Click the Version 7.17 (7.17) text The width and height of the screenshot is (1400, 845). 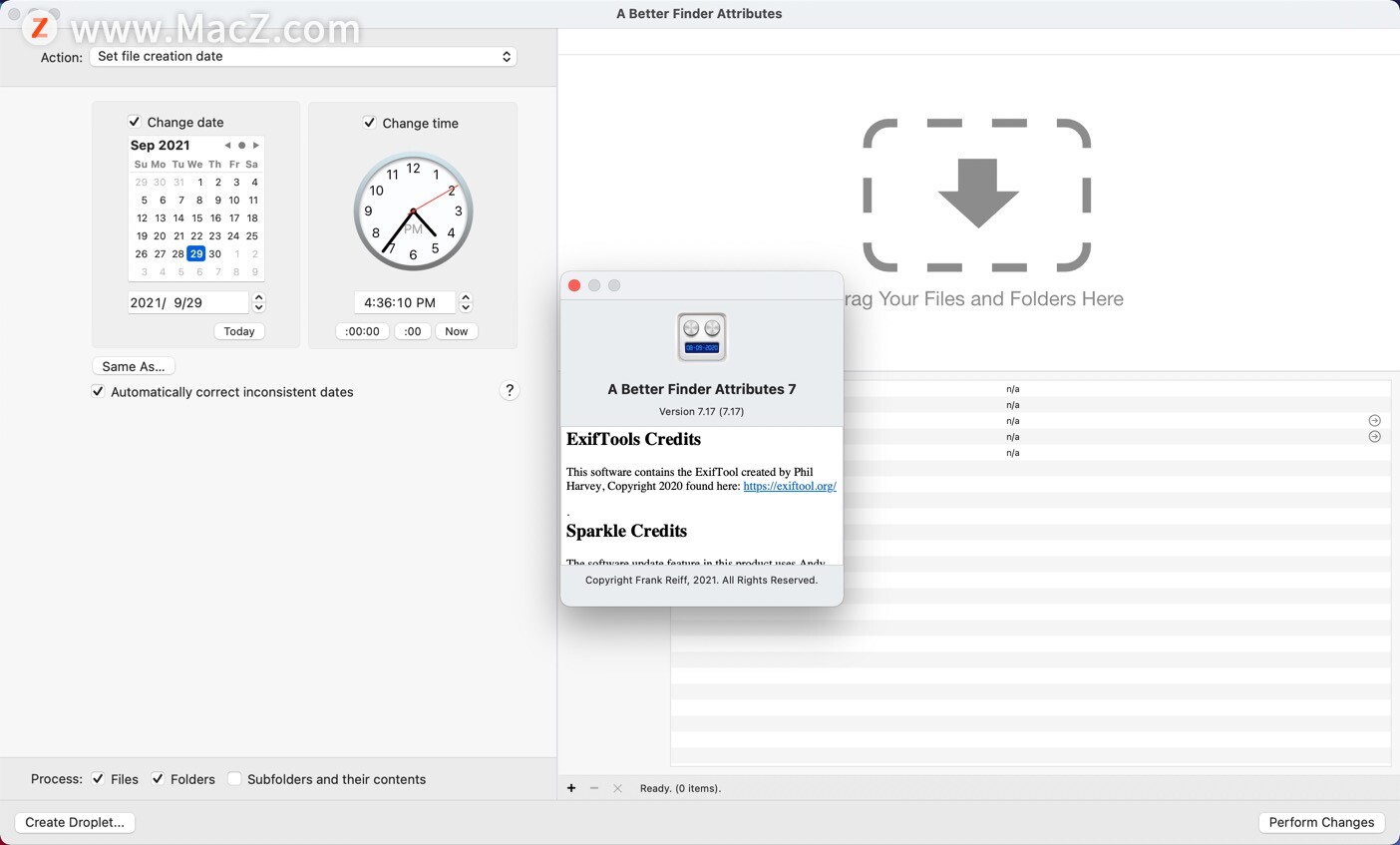coord(701,411)
